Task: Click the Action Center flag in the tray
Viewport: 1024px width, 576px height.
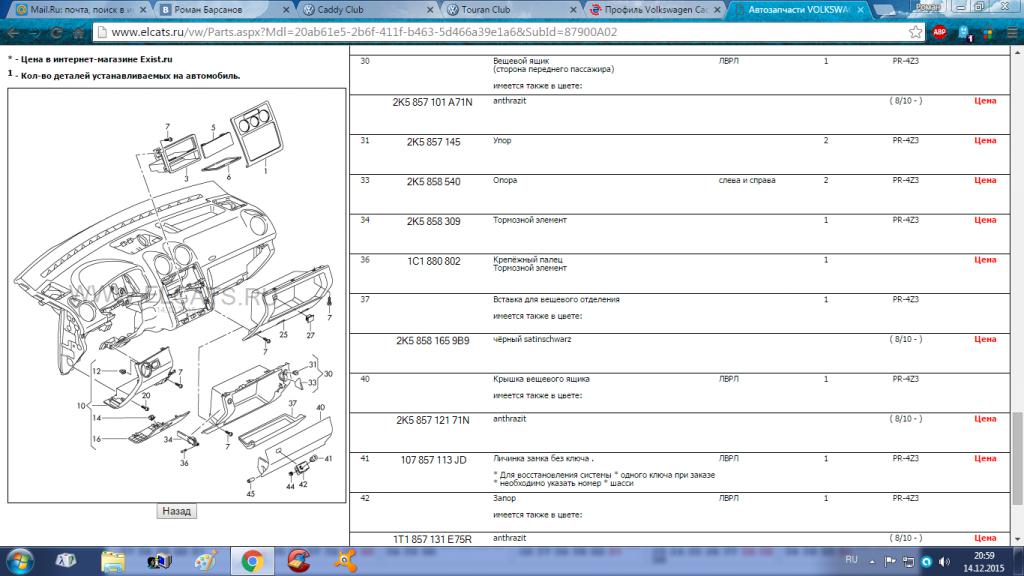Action: [890, 562]
